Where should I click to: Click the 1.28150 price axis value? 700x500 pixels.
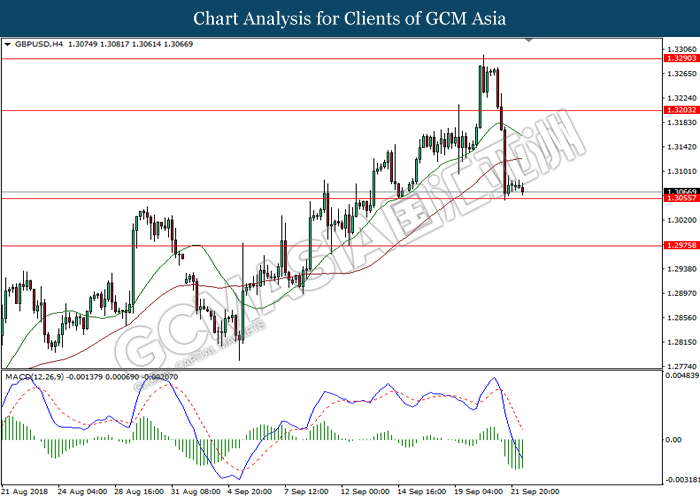coord(682,342)
